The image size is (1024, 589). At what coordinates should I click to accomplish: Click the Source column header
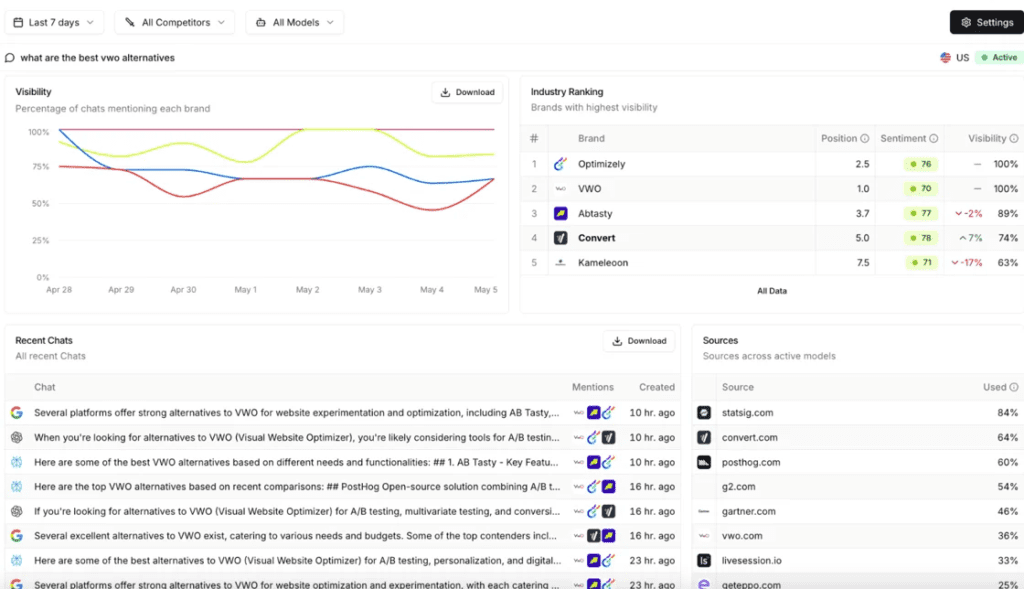click(737, 387)
